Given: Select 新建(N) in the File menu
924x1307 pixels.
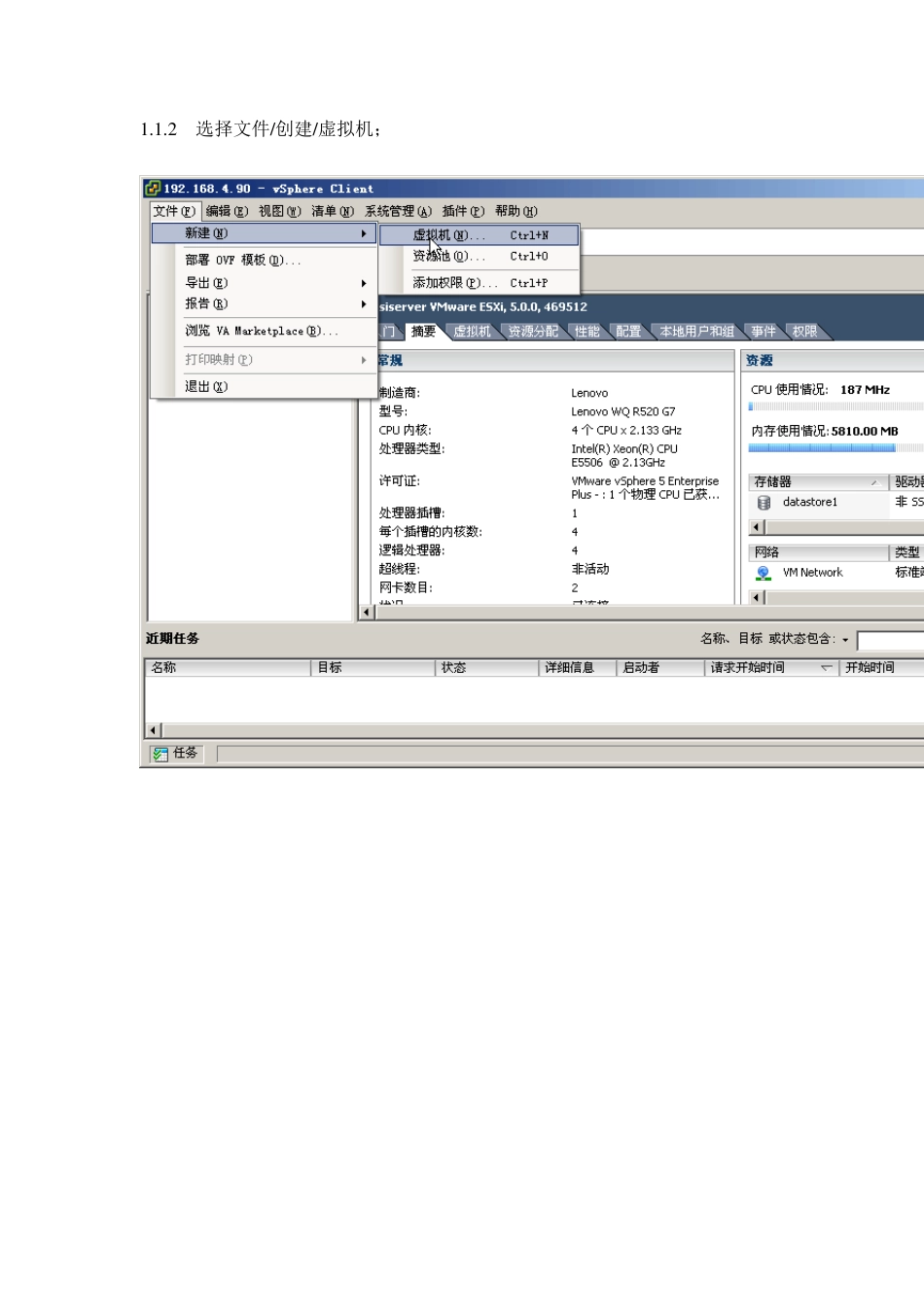Looking at the screenshot, I should click(265, 233).
